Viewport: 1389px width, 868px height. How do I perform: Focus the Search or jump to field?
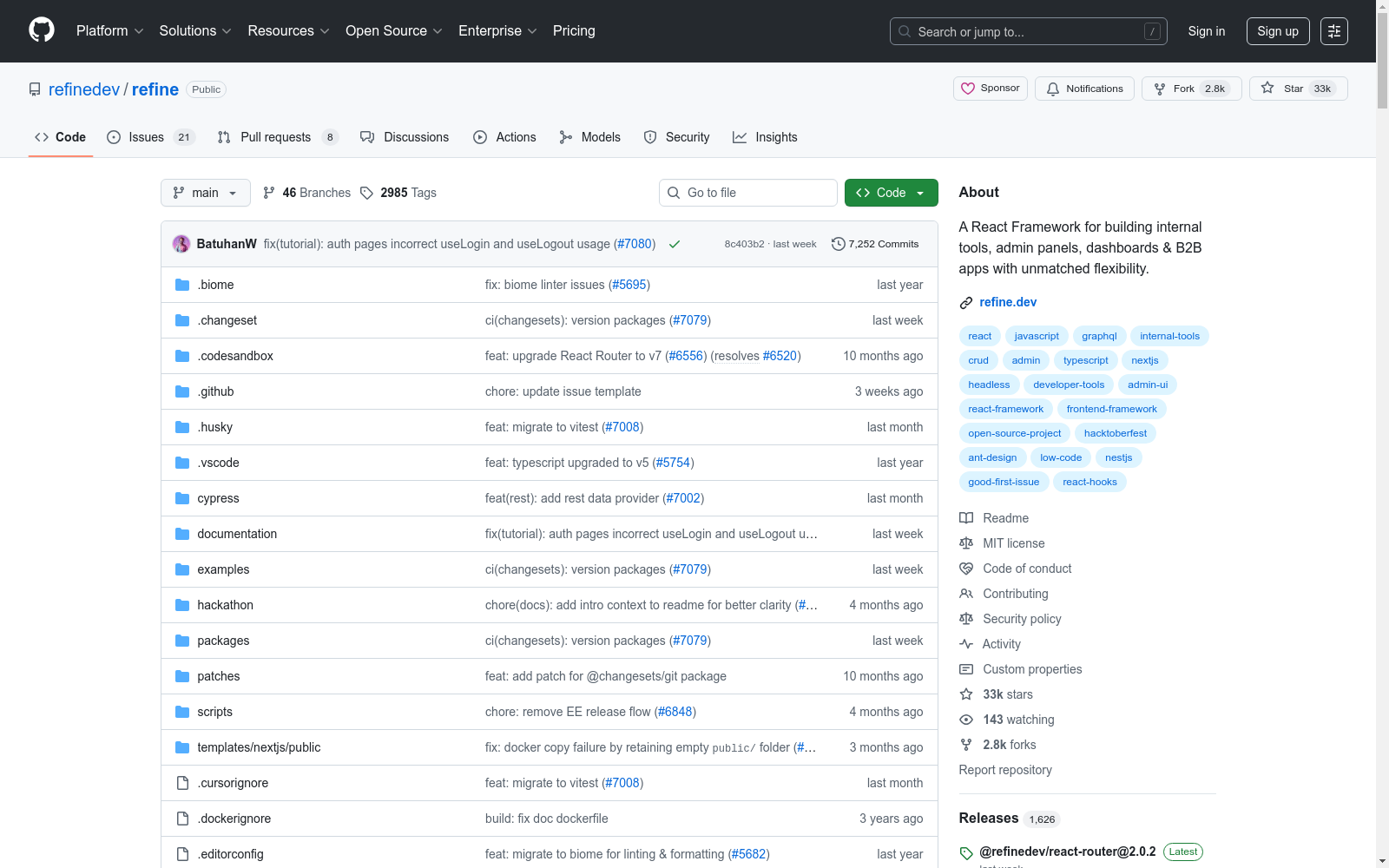point(1029,31)
